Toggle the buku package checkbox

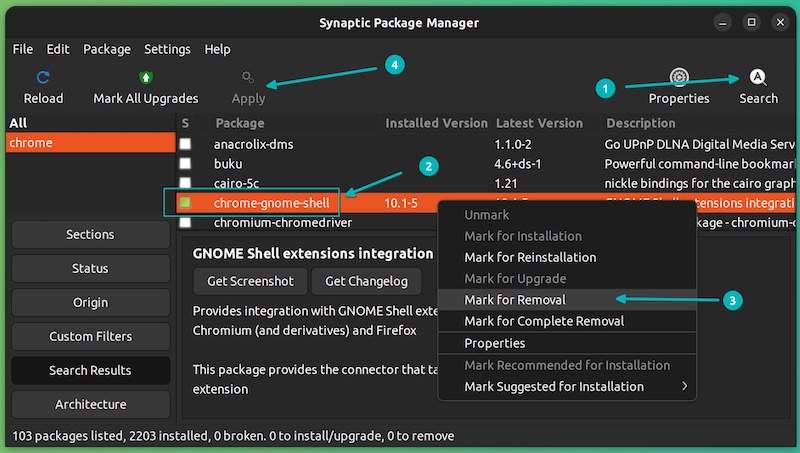click(x=185, y=164)
